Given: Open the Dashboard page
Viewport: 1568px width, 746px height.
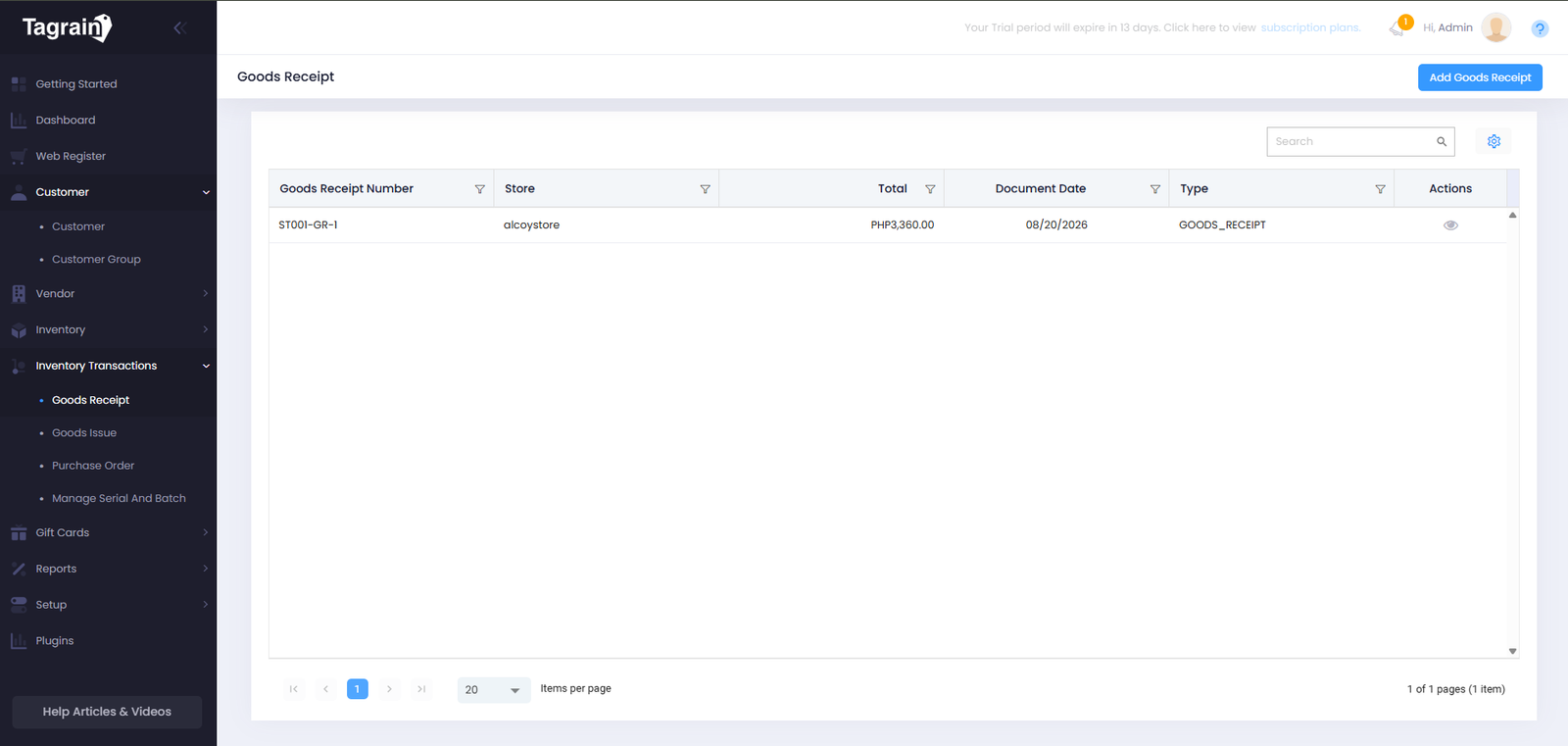Looking at the screenshot, I should coord(108,121).
